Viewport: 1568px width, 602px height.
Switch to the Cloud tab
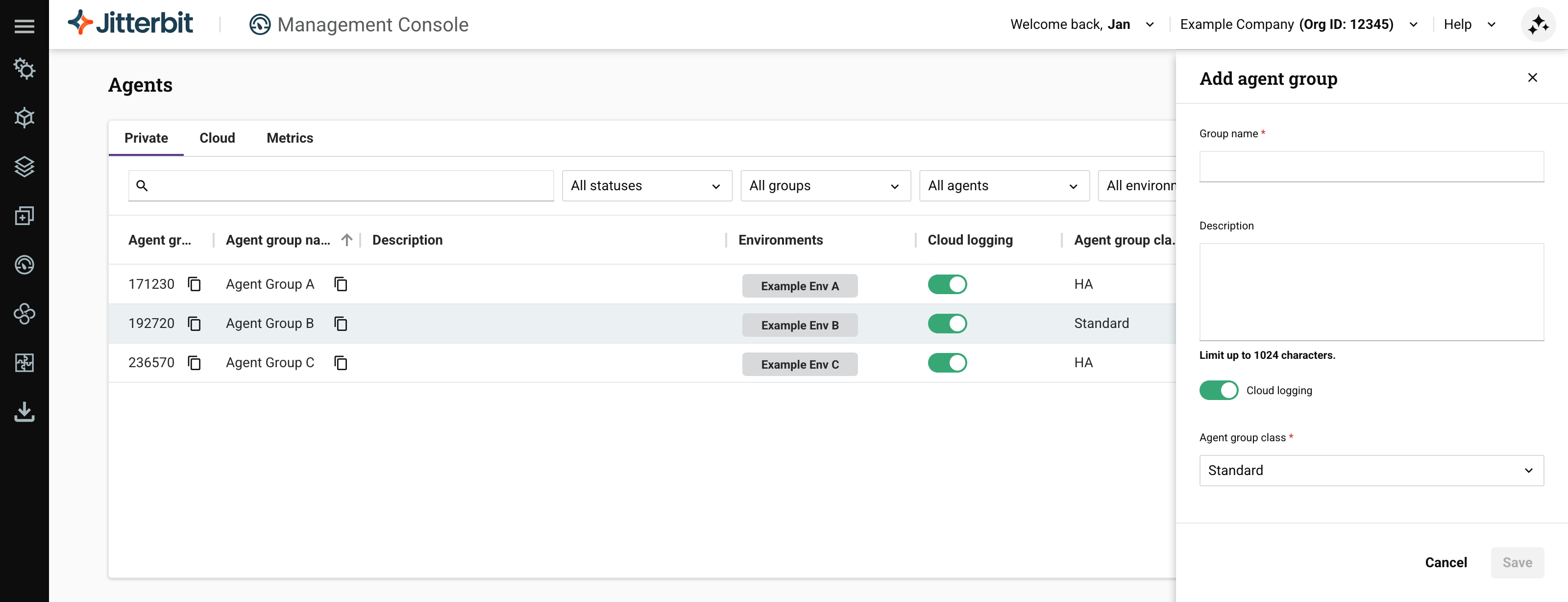pyautogui.click(x=217, y=138)
